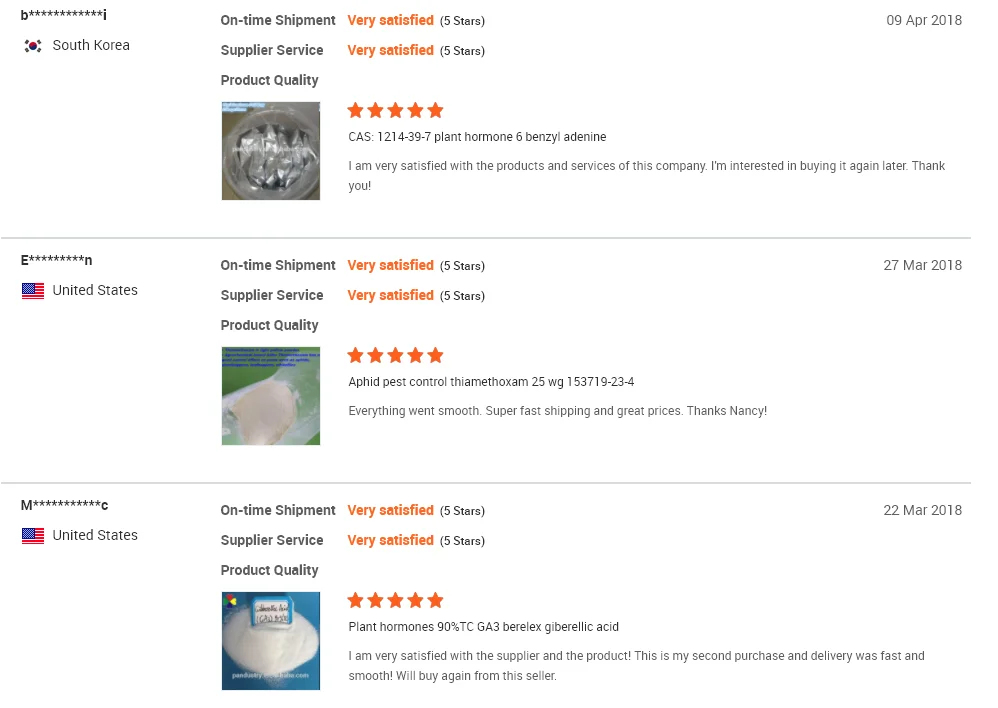The height and width of the screenshot is (708, 998).
Task: Click the 09 Apr 2018 review date
Action: click(924, 20)
